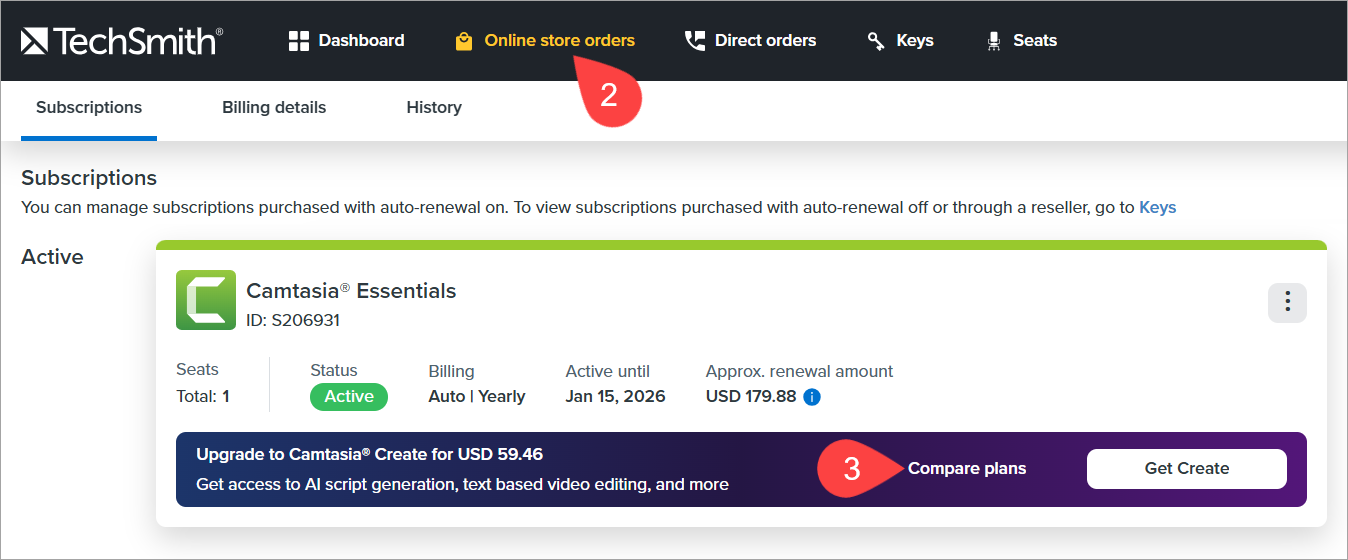Click the Camtasia Essentials title
The height and width of the screenshot is (560, 1348).
click(x=351, y=291)
